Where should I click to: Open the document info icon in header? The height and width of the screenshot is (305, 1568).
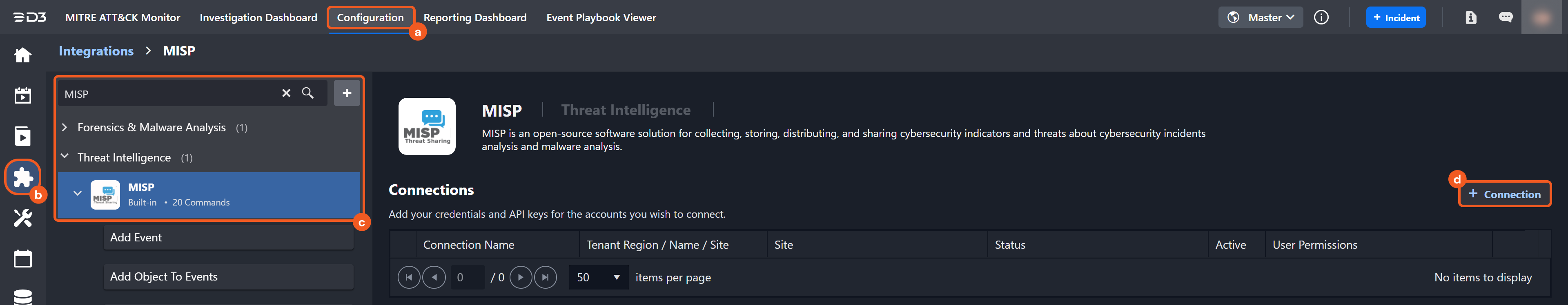(x=1470, y=18)
